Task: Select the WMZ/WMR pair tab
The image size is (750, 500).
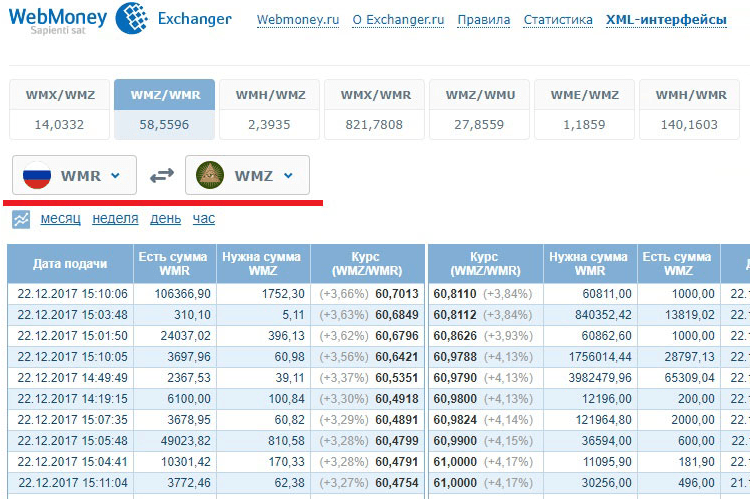Action: [x=165, y=110]
